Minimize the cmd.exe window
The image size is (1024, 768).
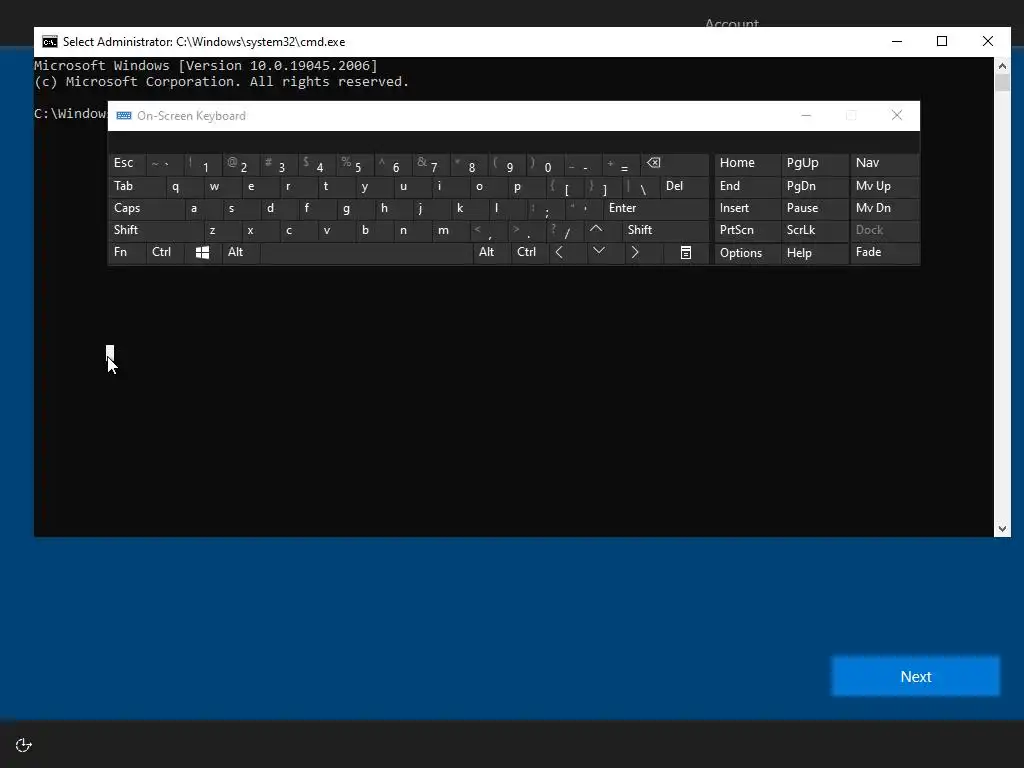click(x=897, y=42)
